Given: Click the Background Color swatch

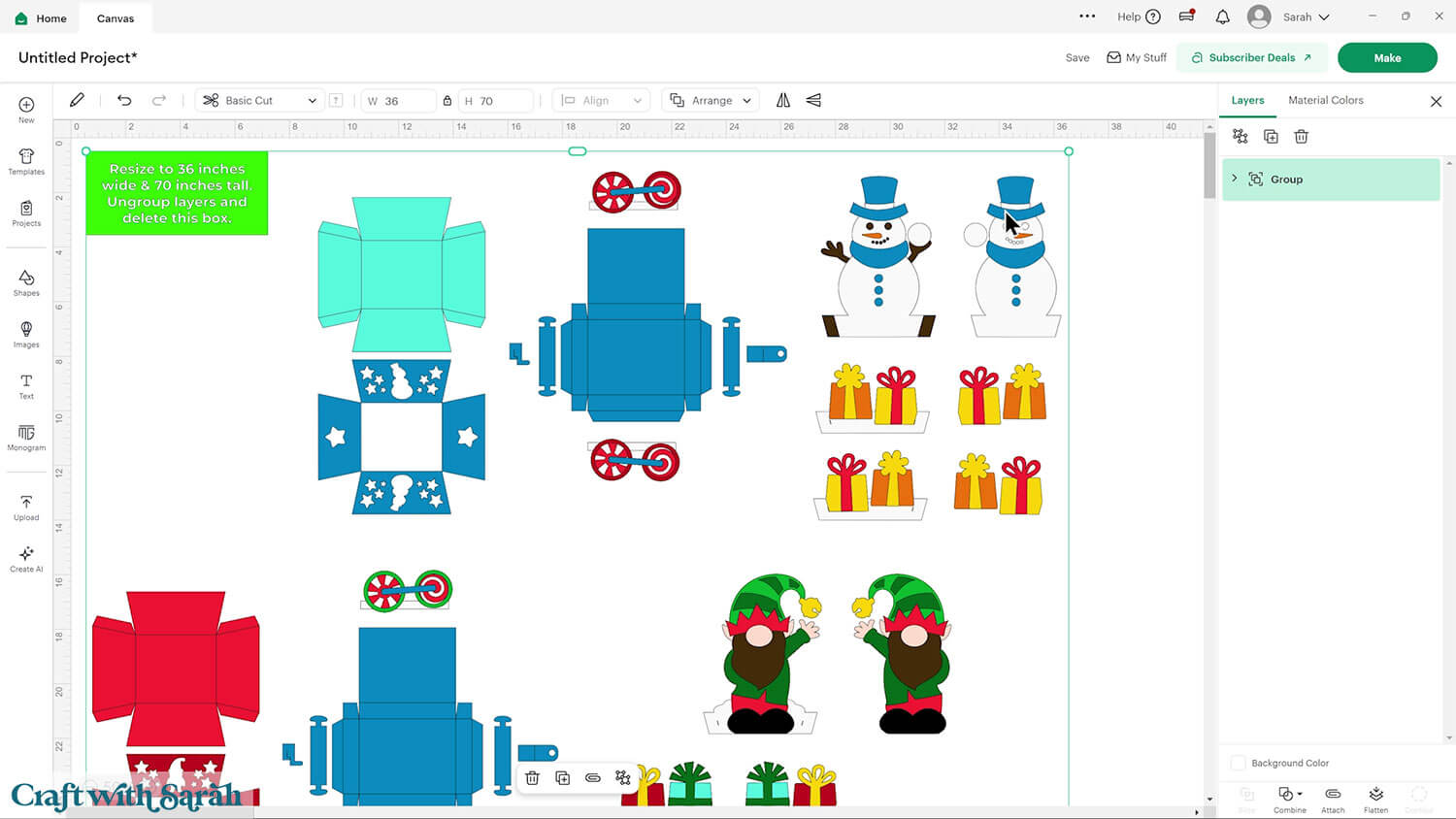Looking at the screenshot, I should (1238, 763).
